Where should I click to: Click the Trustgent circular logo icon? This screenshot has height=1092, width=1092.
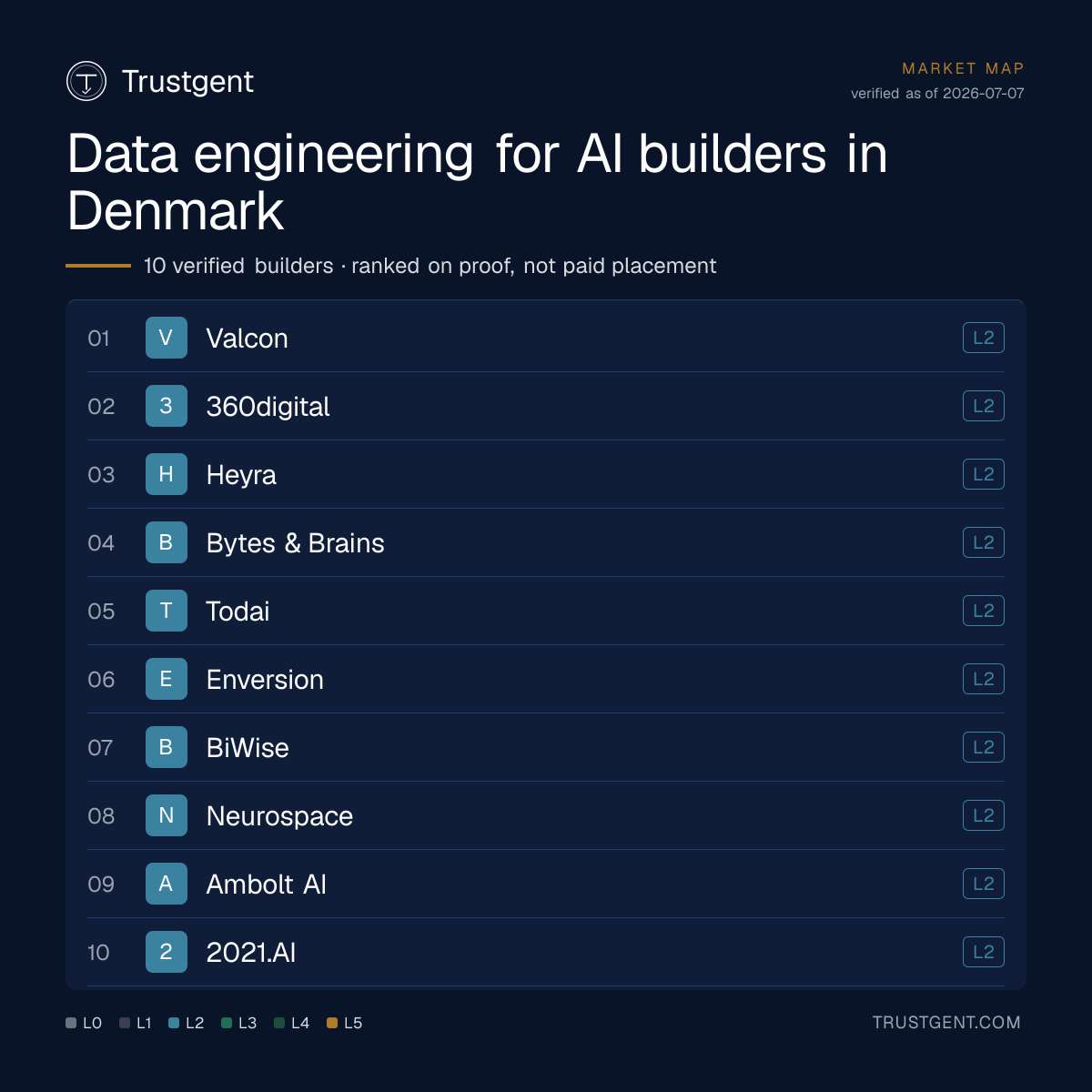86,81
